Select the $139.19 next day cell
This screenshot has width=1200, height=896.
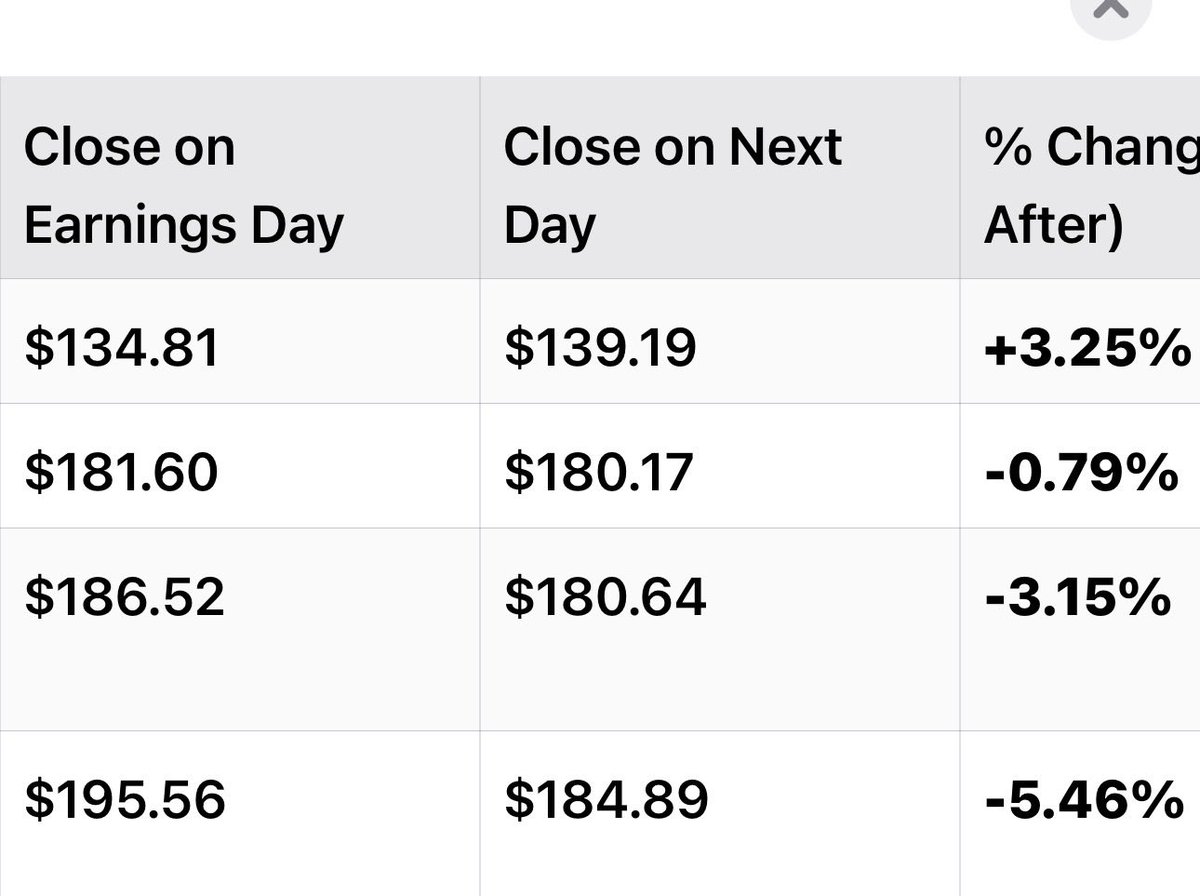[720, 341]
